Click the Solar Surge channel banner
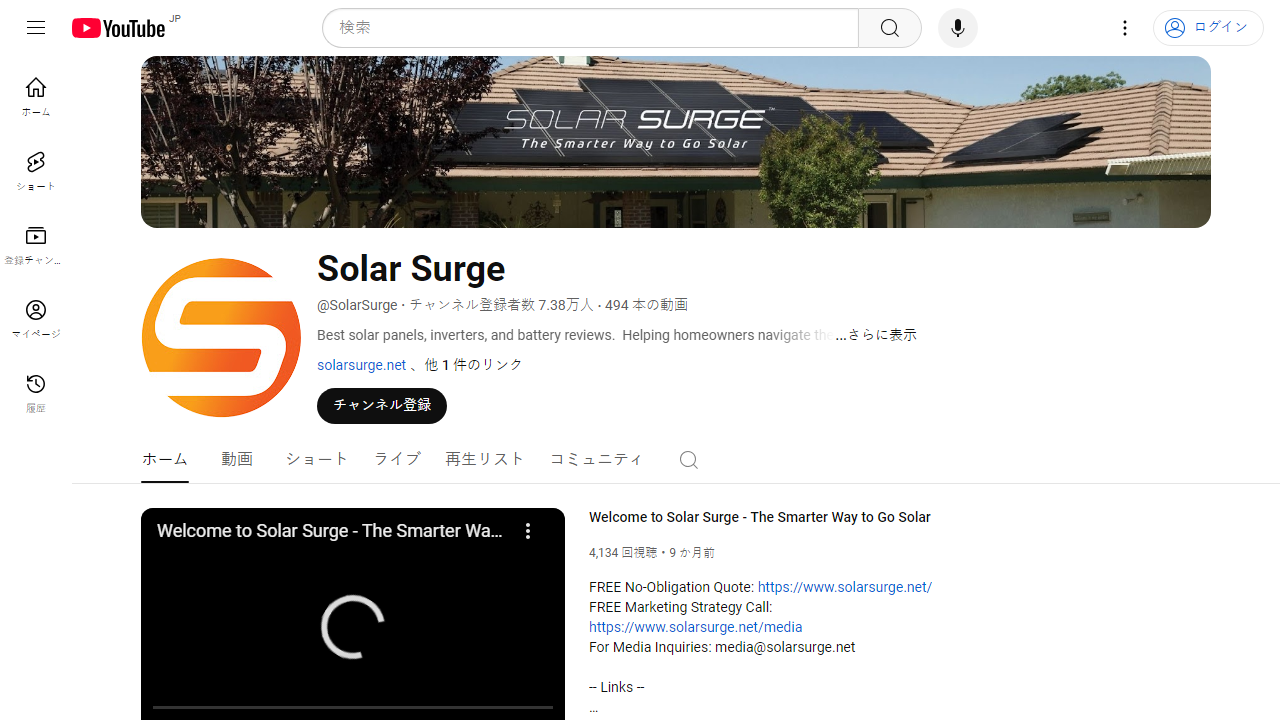The height and width of the screenshot is (720, 1280). (x=676, y=142)
